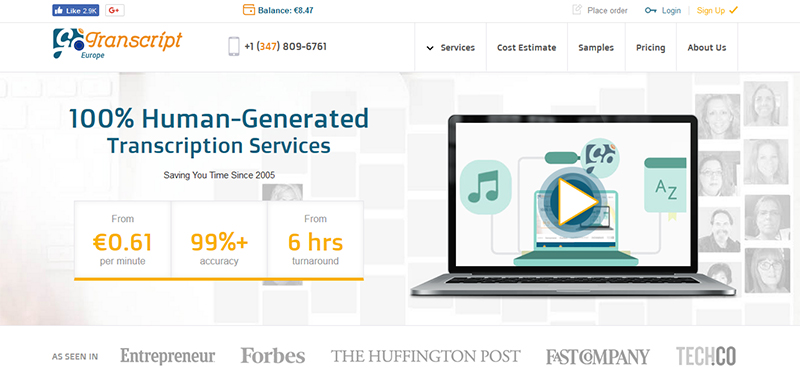The image size is (800, 374).
Task: Click the A-Z dictionary book icon
Action: pyautogui.click(x=665, y=187)
